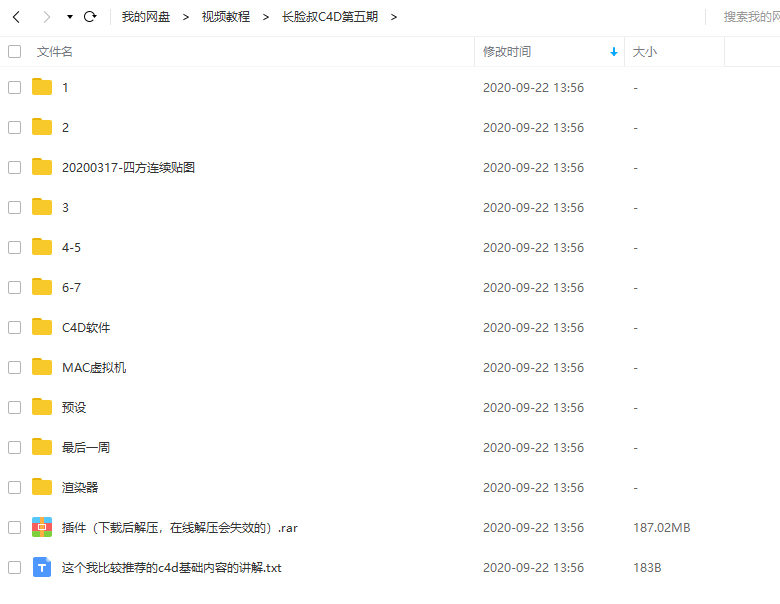Click the 183B size value
The image size is (780, 604).
(x=647, y=568)
